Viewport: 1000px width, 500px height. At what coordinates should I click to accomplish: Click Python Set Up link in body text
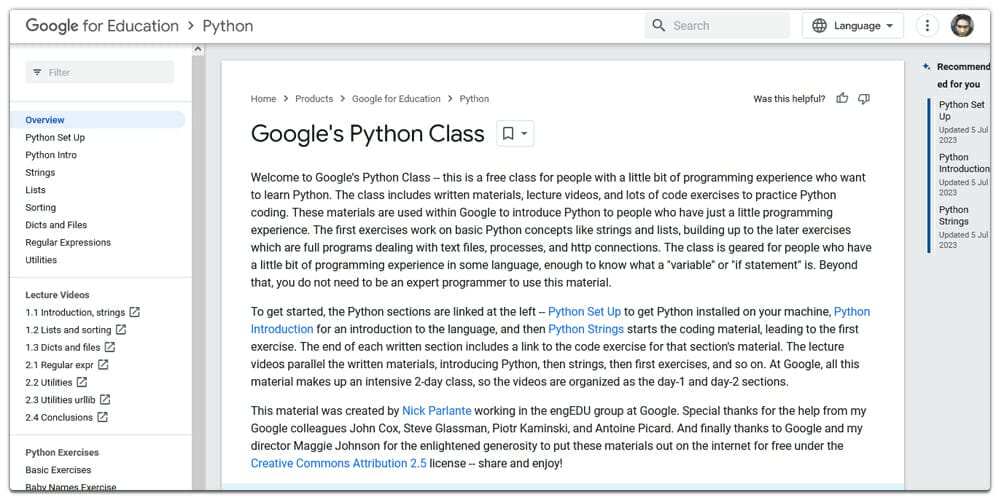(584, 312)
